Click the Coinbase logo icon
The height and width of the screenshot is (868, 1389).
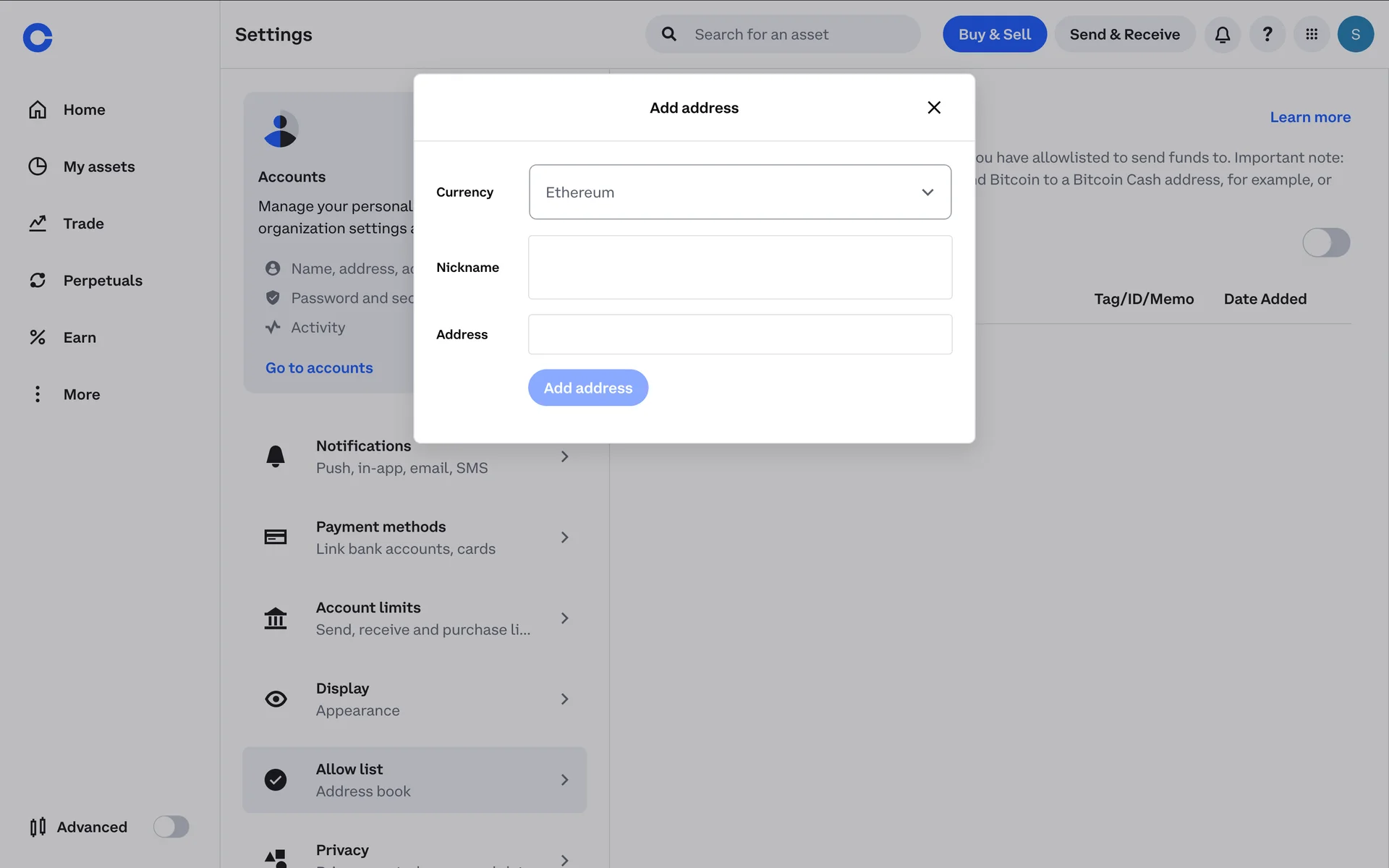[x=38, y=37]
